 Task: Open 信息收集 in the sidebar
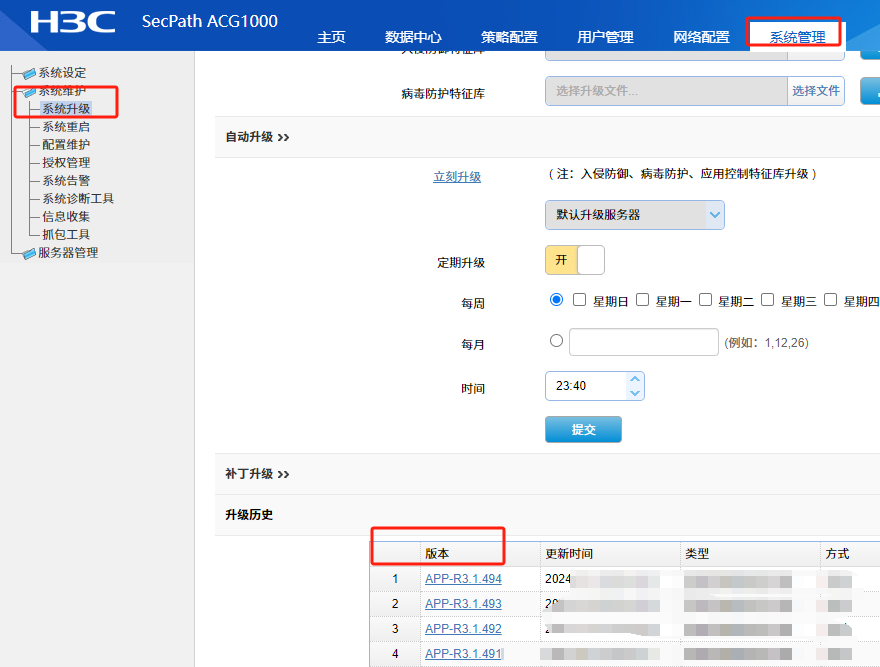coord(66,217)
